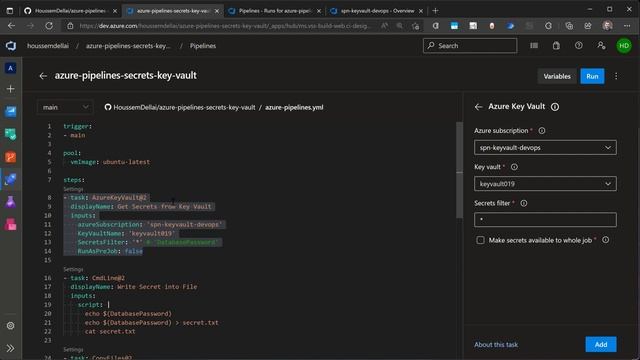Screen dimensions: 640x360
Task: Open HD account avatar
Action: [x=624, y=46]
